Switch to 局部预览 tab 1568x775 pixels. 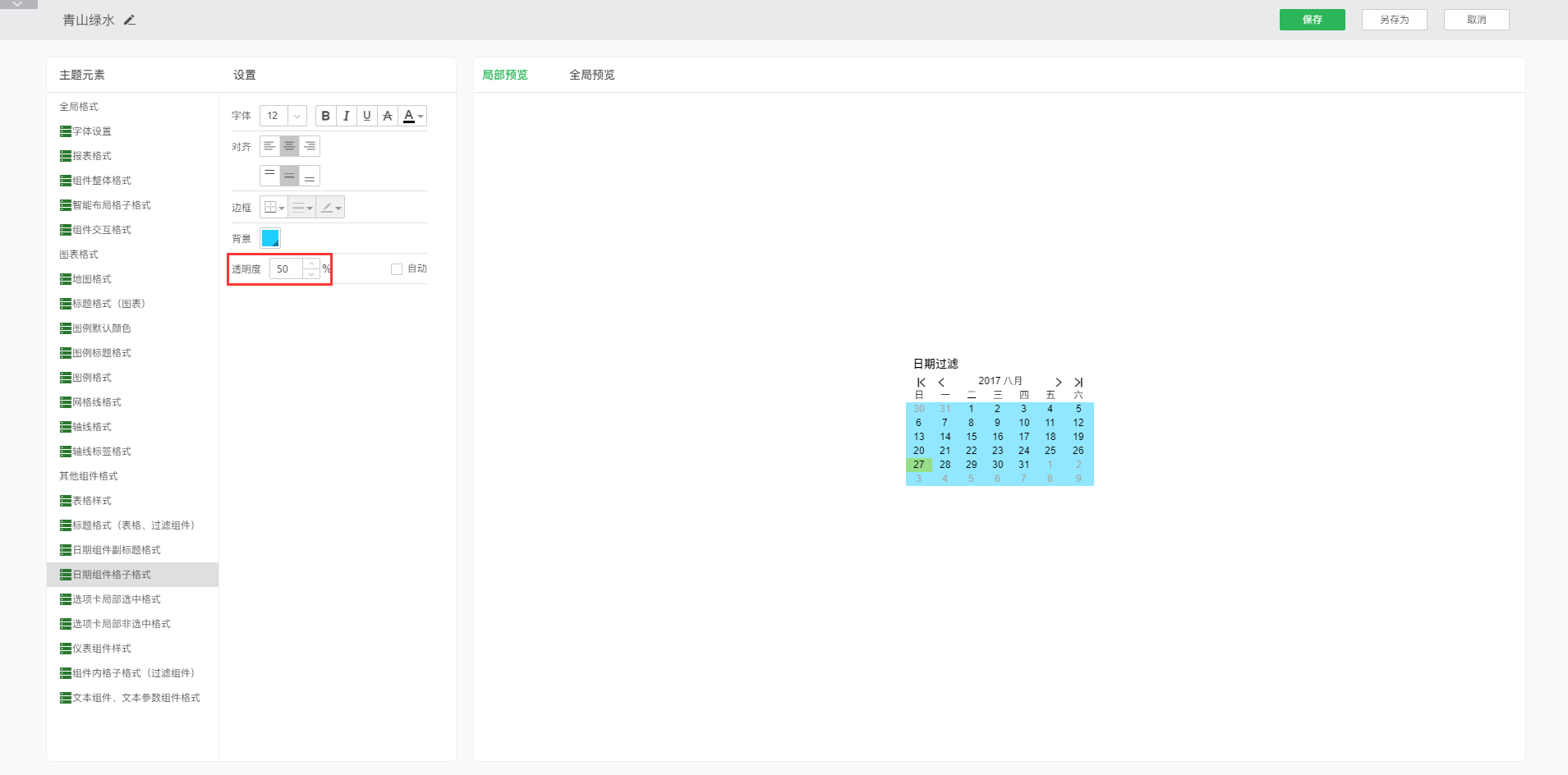[505, 75]
